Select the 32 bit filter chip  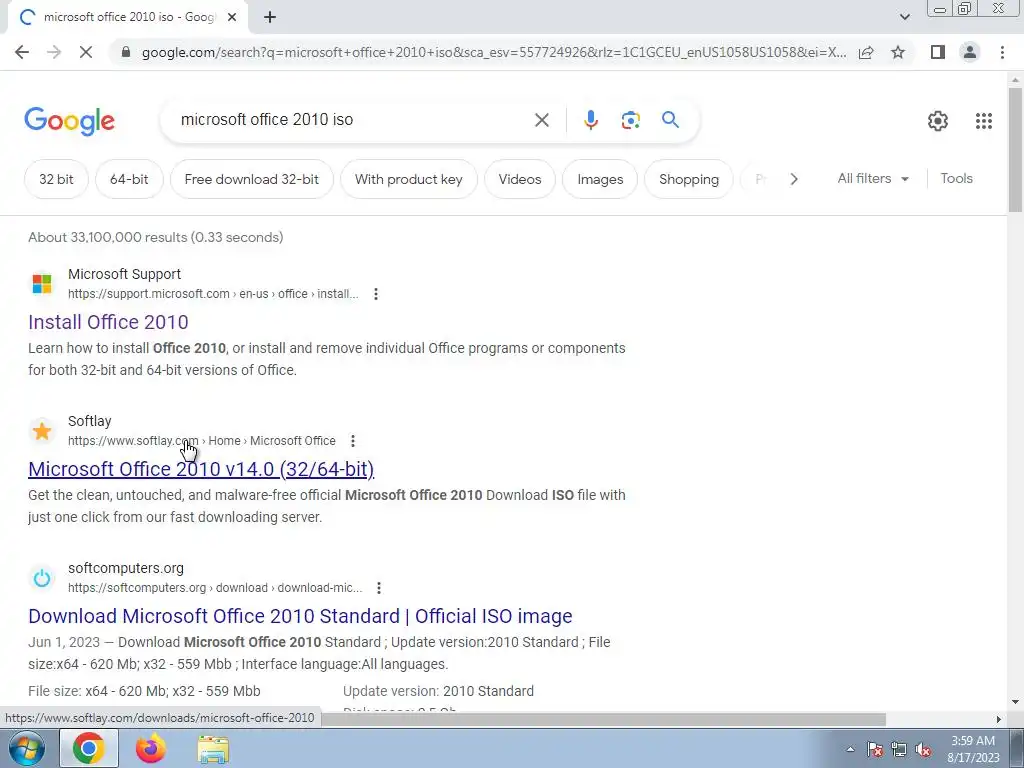point(56,179)
